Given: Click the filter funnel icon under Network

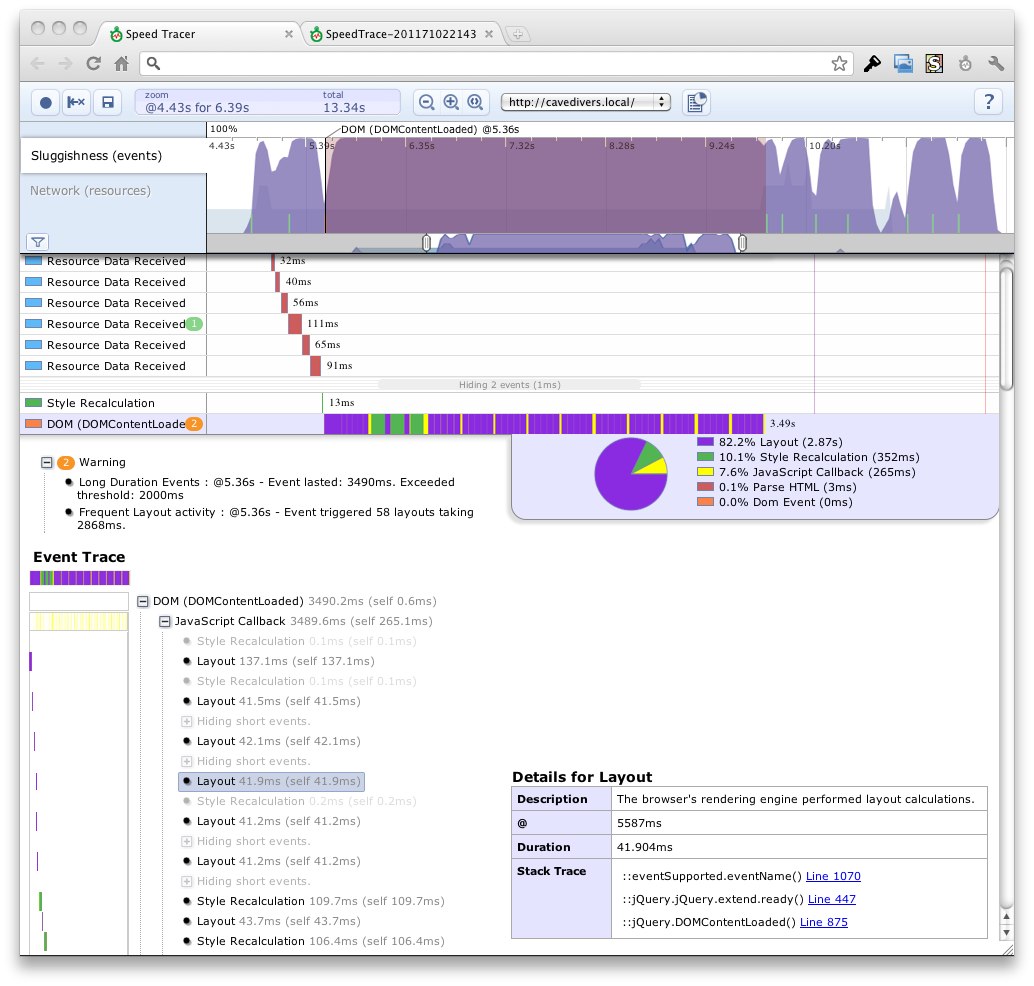Looking at the screenshot, I should [36, 241].
